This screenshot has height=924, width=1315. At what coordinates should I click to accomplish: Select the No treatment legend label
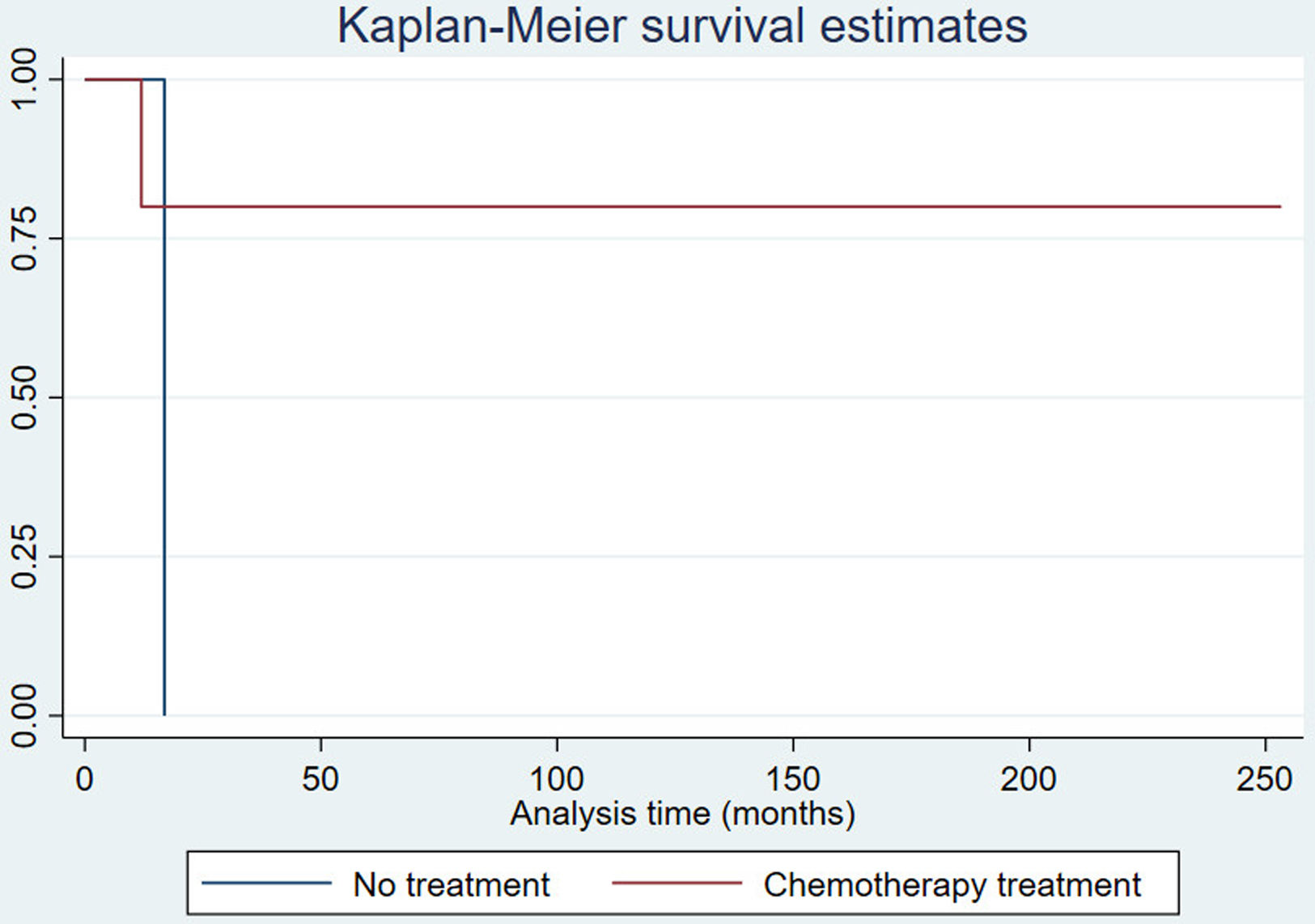click(x=452, y=884)
